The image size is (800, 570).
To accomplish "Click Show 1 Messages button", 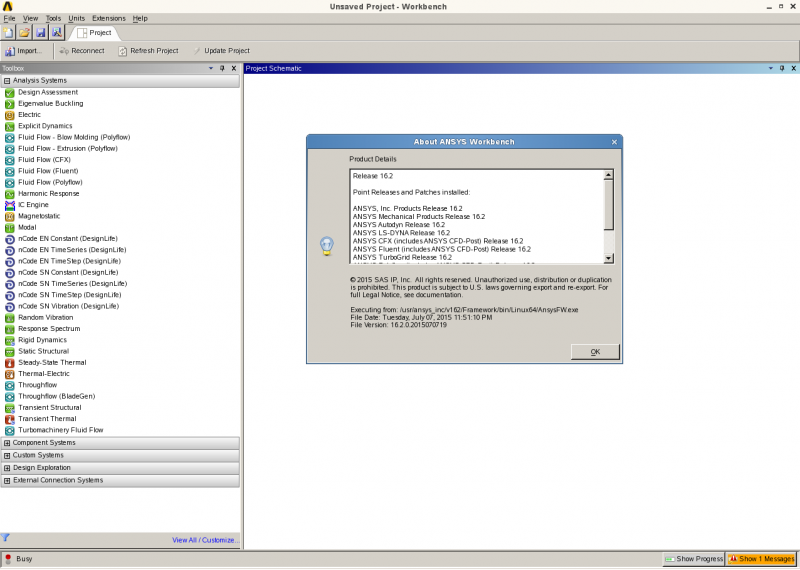I will click(x=762, y=559).
